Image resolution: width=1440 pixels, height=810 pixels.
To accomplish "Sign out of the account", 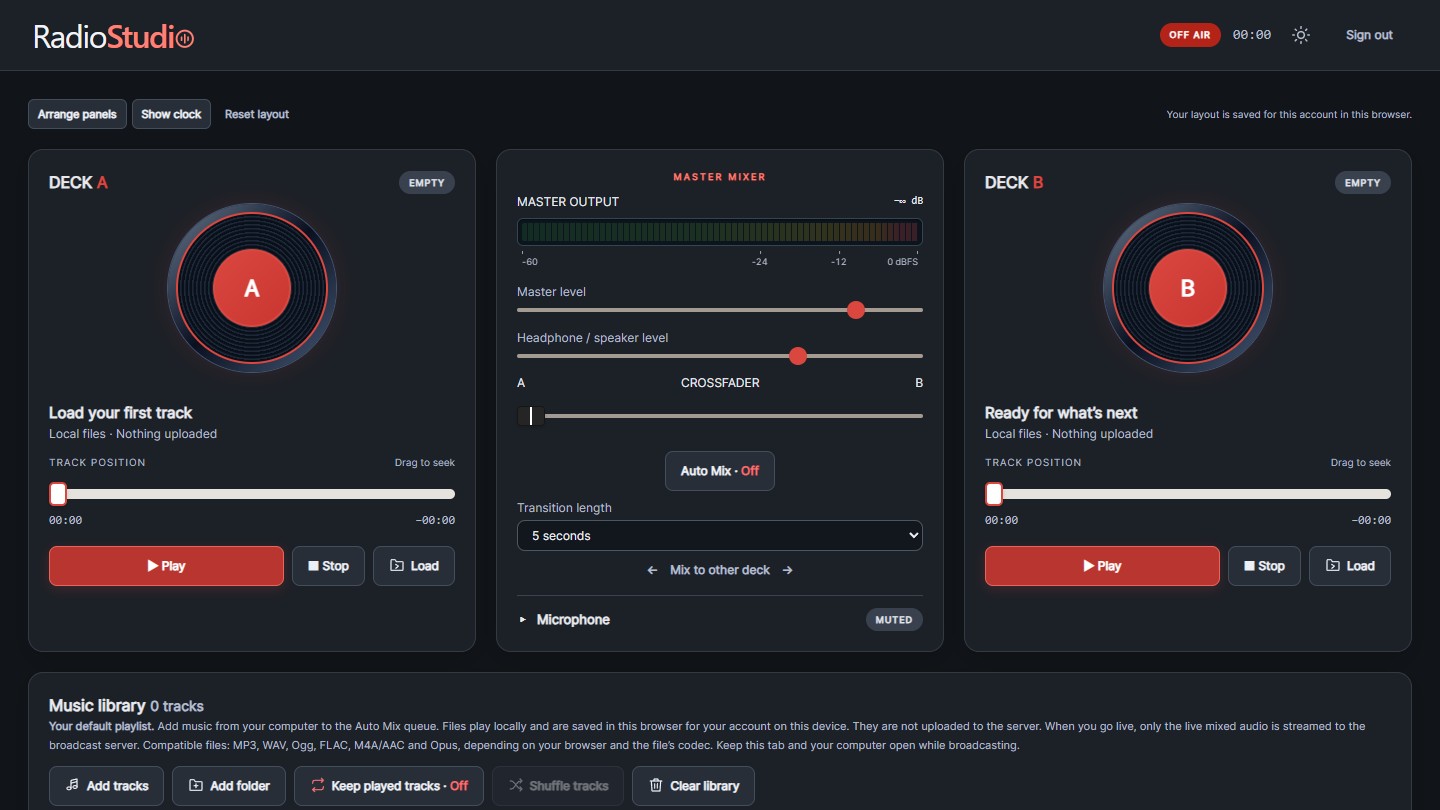I will [x=1369, y=35].
